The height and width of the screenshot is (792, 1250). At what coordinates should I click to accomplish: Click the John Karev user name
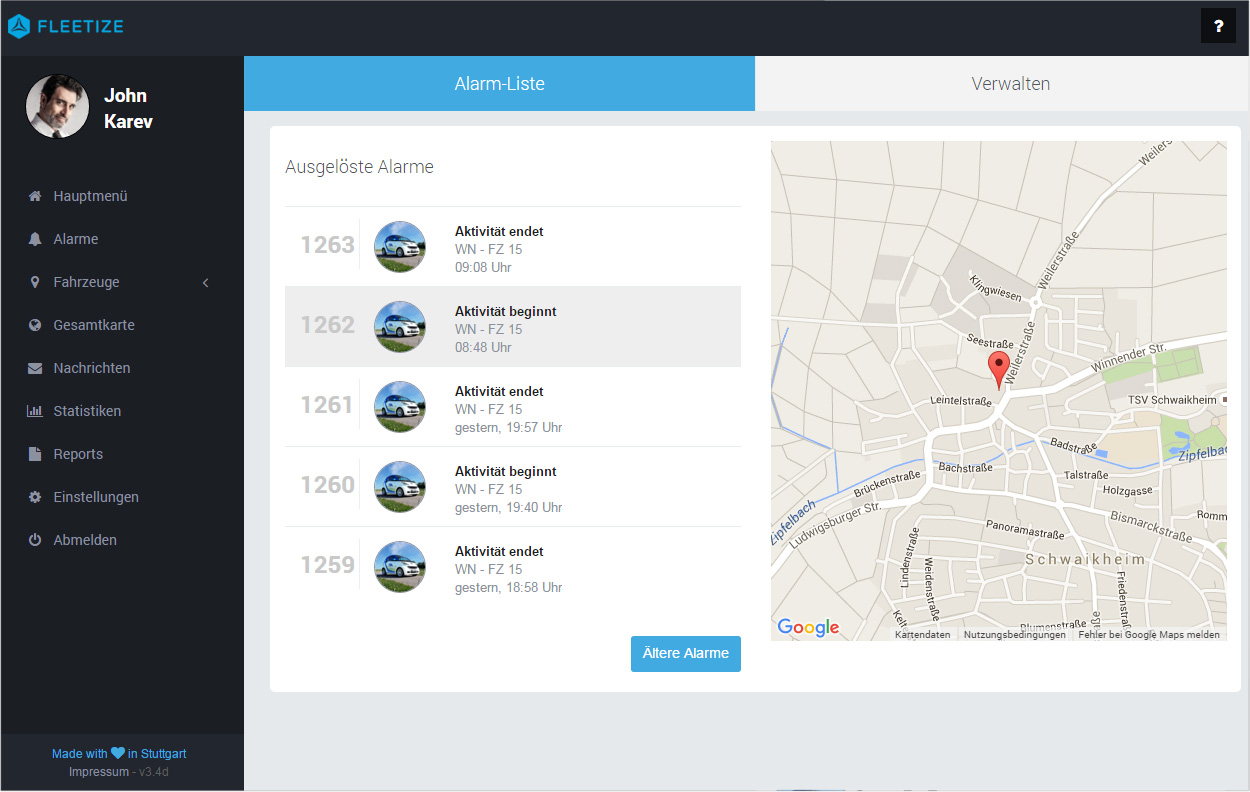click(128, 109)
